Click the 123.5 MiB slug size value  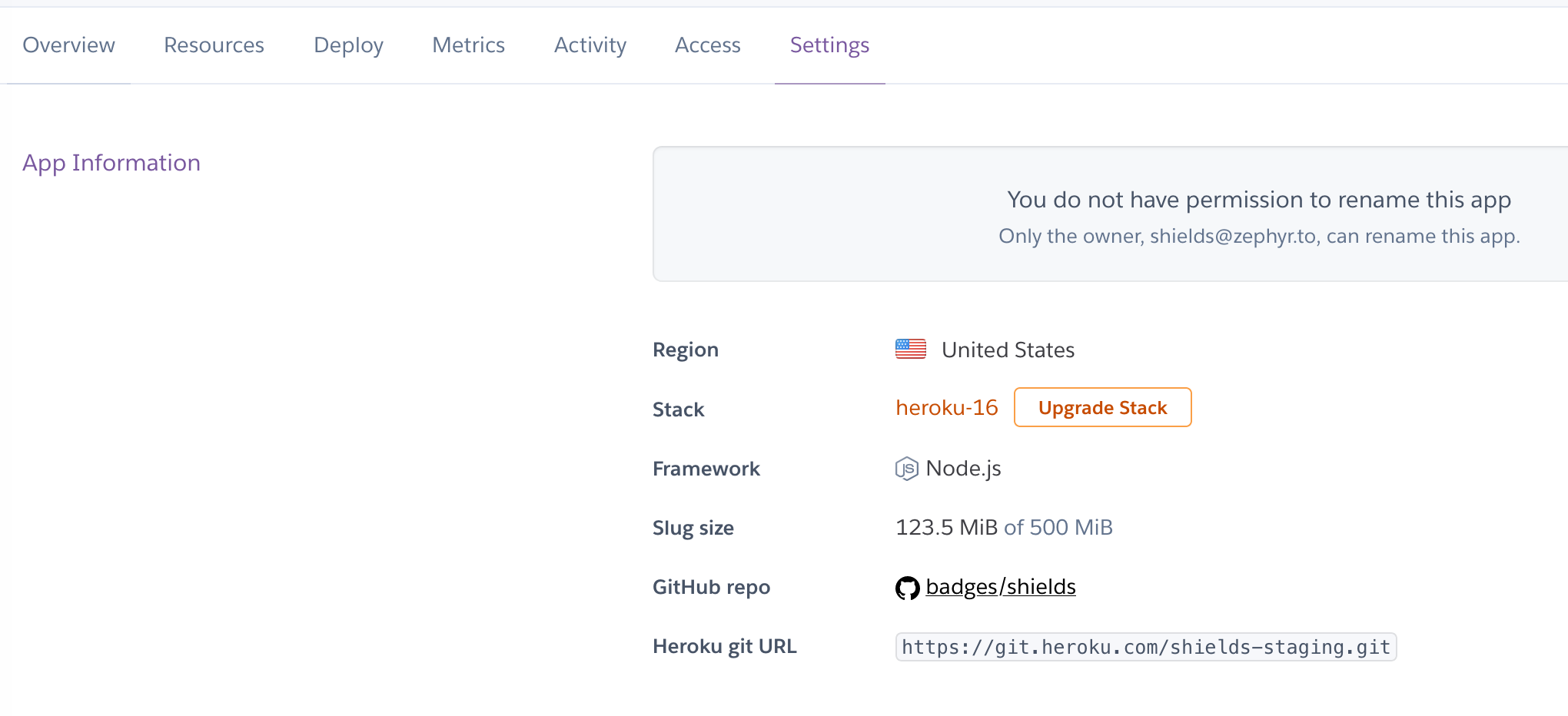coord(946,528)
